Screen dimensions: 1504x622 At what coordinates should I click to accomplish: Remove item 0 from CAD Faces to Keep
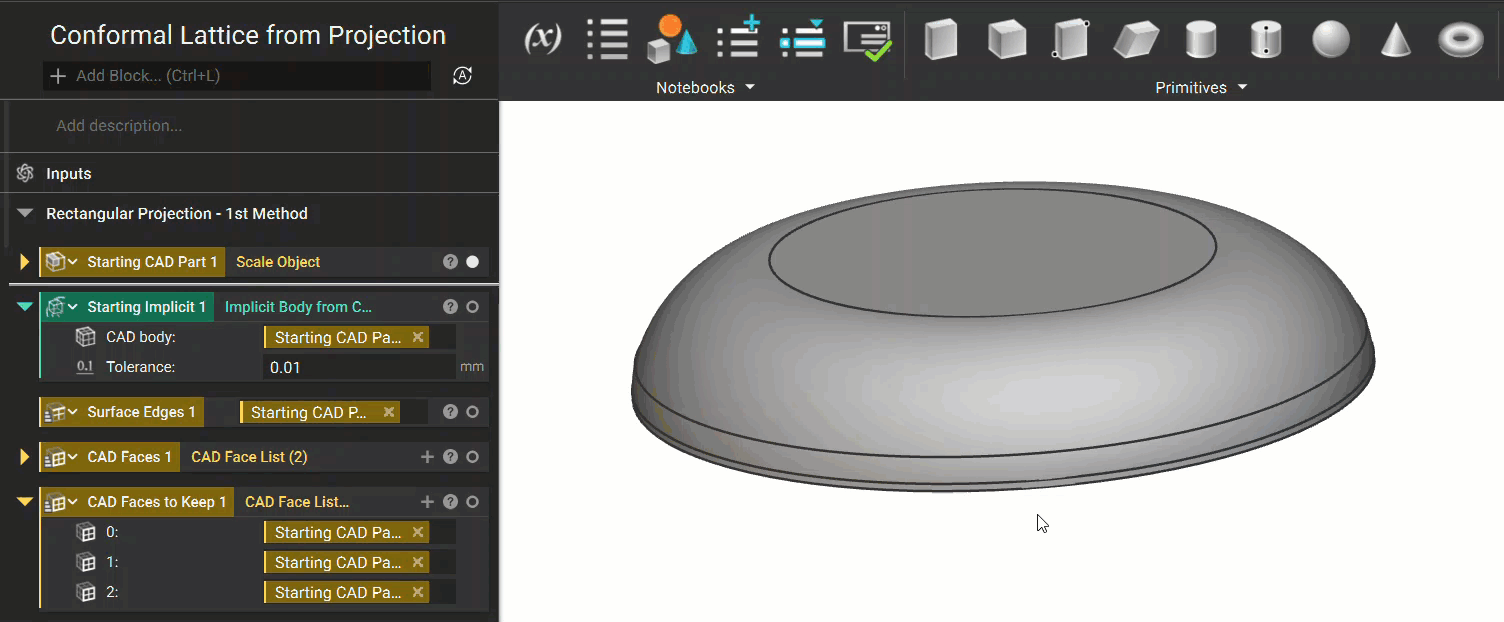418,532
